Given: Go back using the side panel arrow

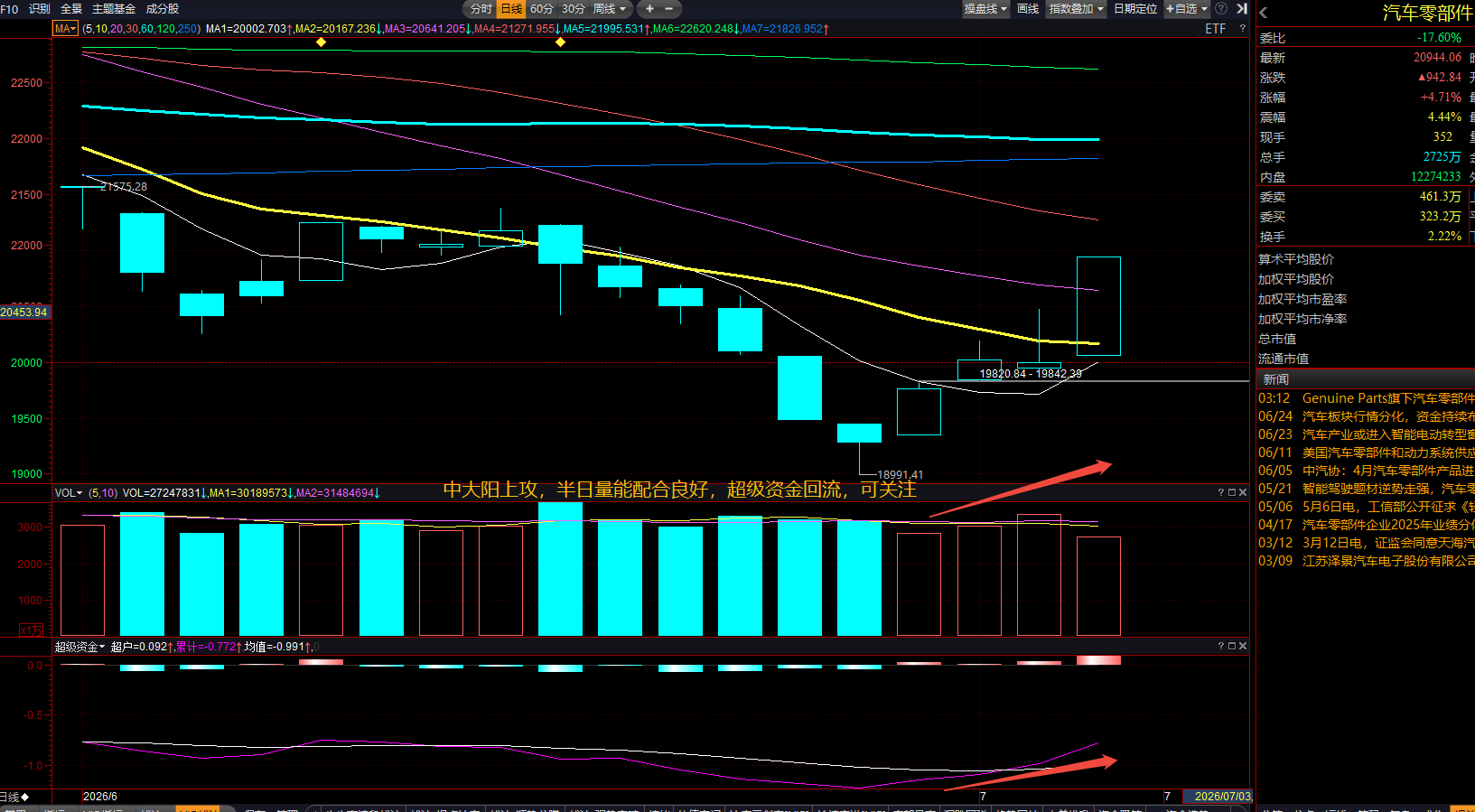Looking at the screenshot, I should click(1264, 13).
